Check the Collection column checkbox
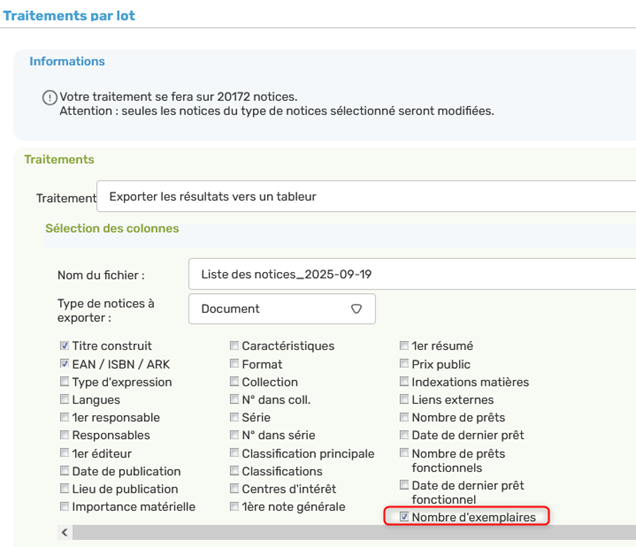This screenshot has height=547, width=636. (x=234, y=382)
